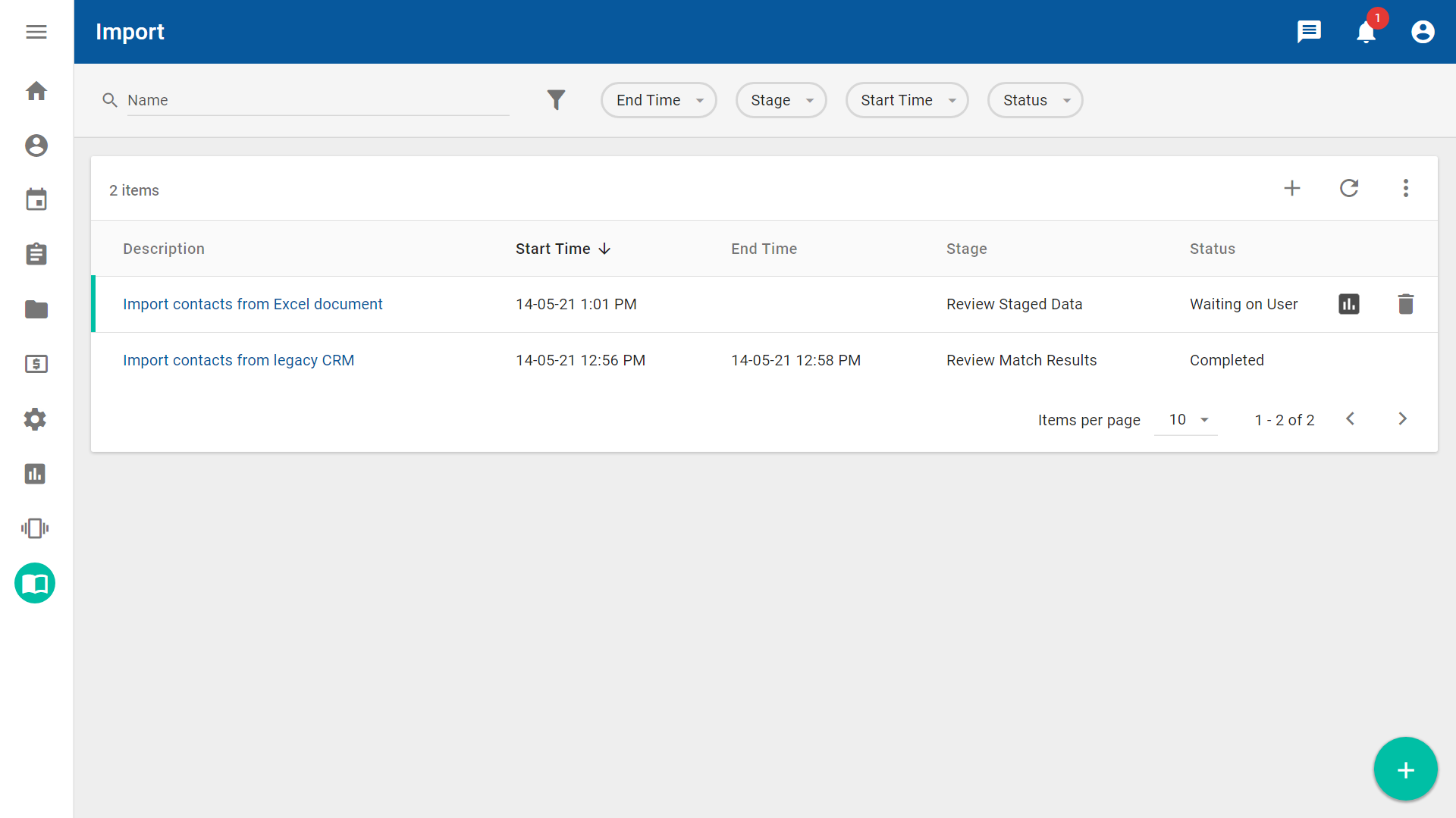This screenshot has height=818, width=1456.
Task: Open the chat messages icon
Action: [x=1309, y=32]
